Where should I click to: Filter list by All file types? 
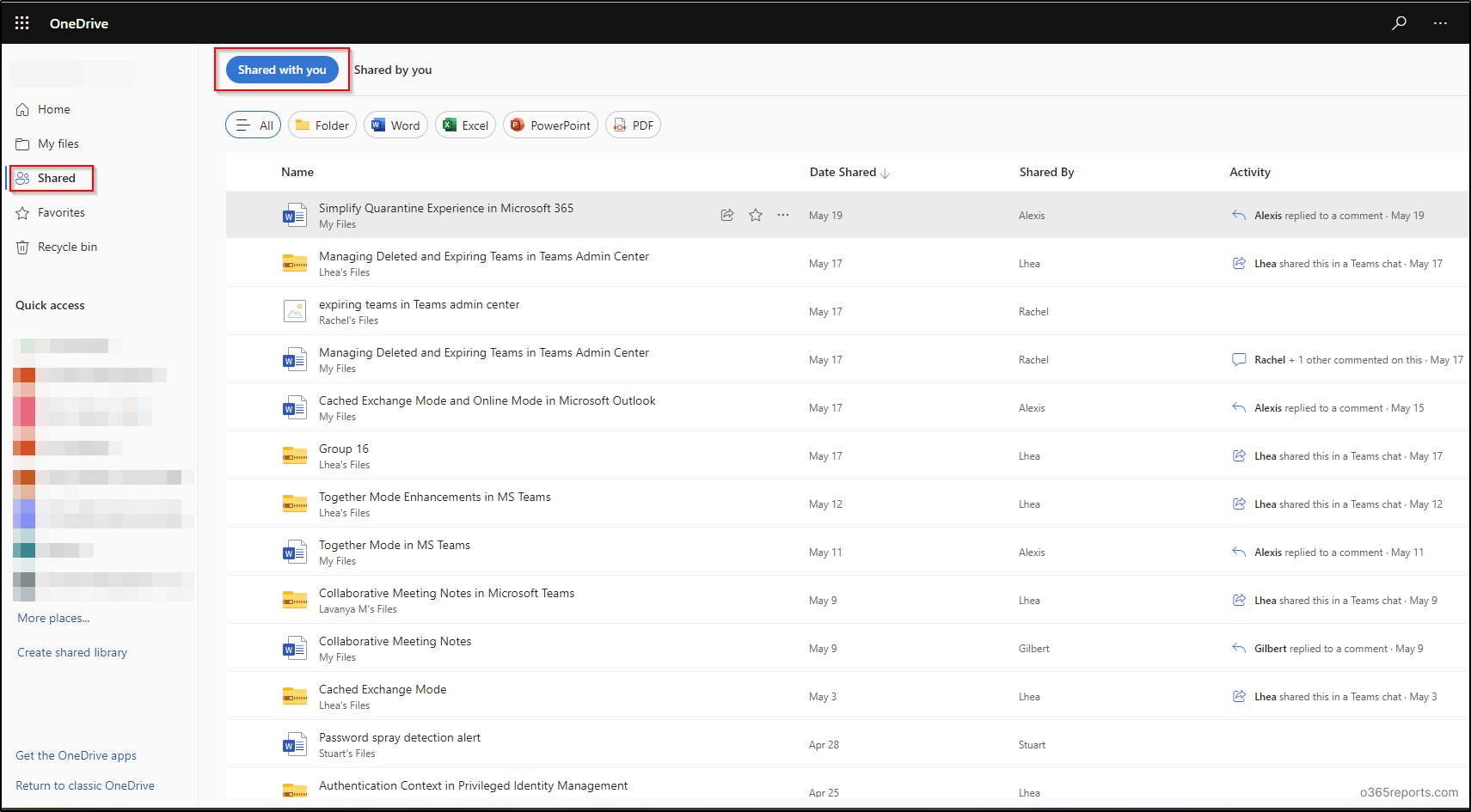coord(254,125)
